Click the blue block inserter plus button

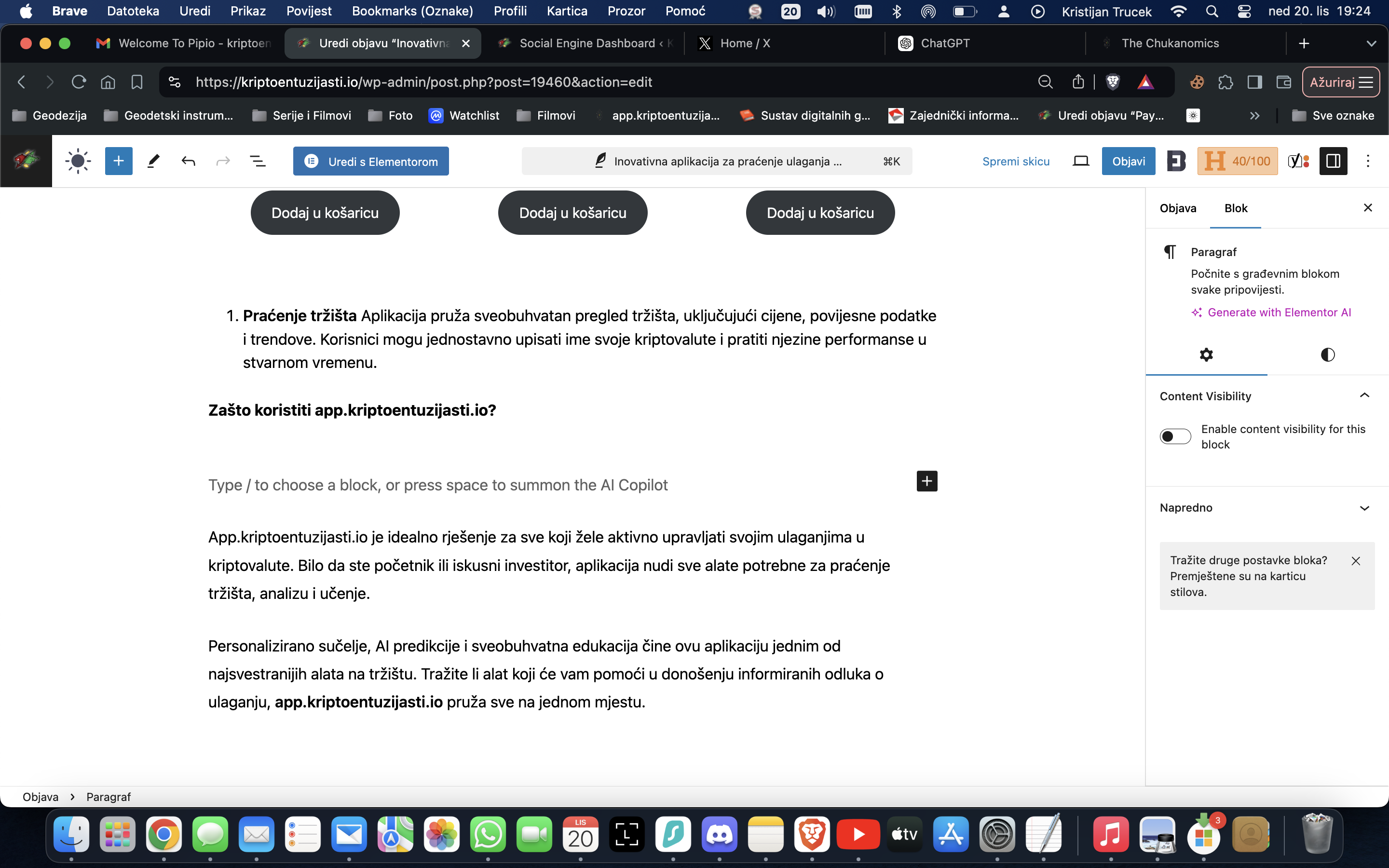point(118,162)
